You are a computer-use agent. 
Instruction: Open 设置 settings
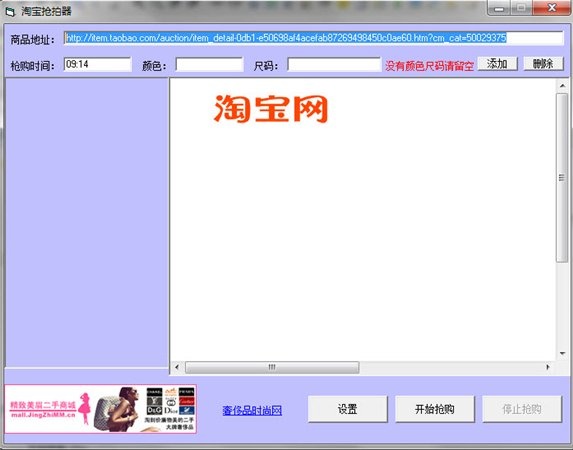click(x=347, y=409)
